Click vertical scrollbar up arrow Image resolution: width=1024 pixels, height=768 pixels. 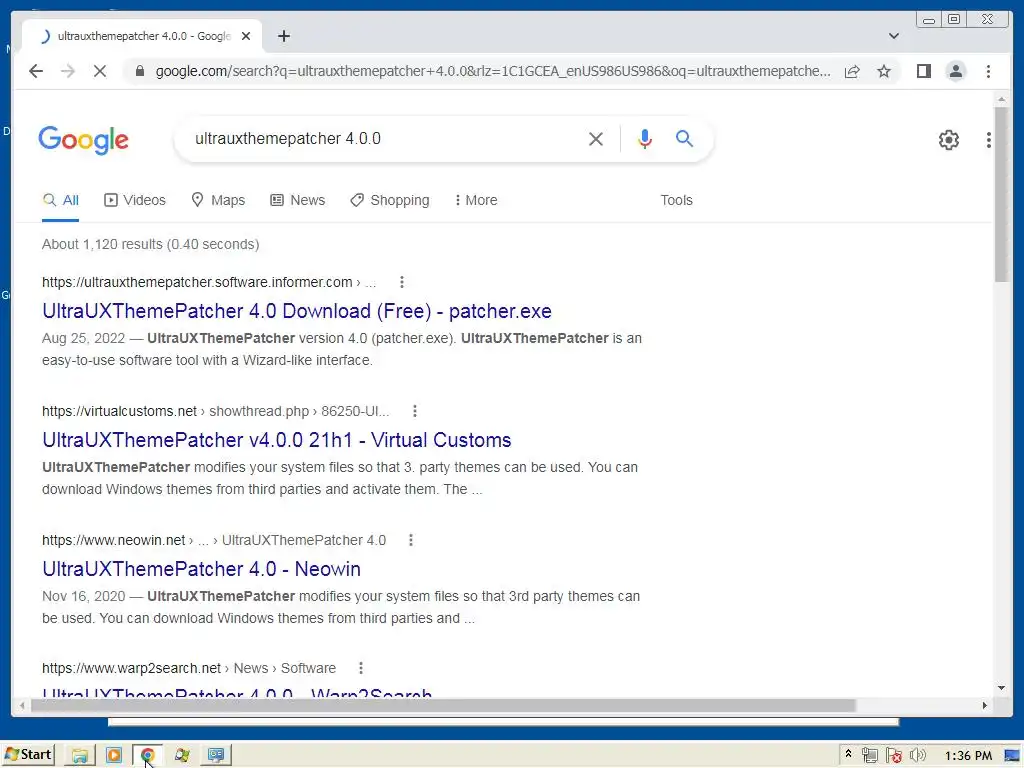coord(1002,99)
